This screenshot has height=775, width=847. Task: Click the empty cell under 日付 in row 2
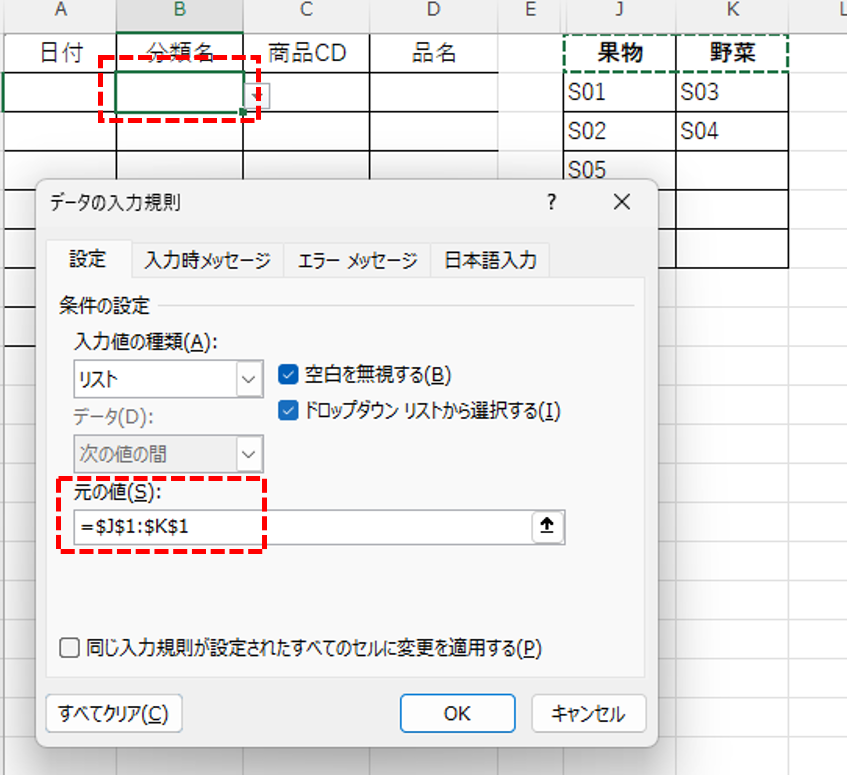60,92
